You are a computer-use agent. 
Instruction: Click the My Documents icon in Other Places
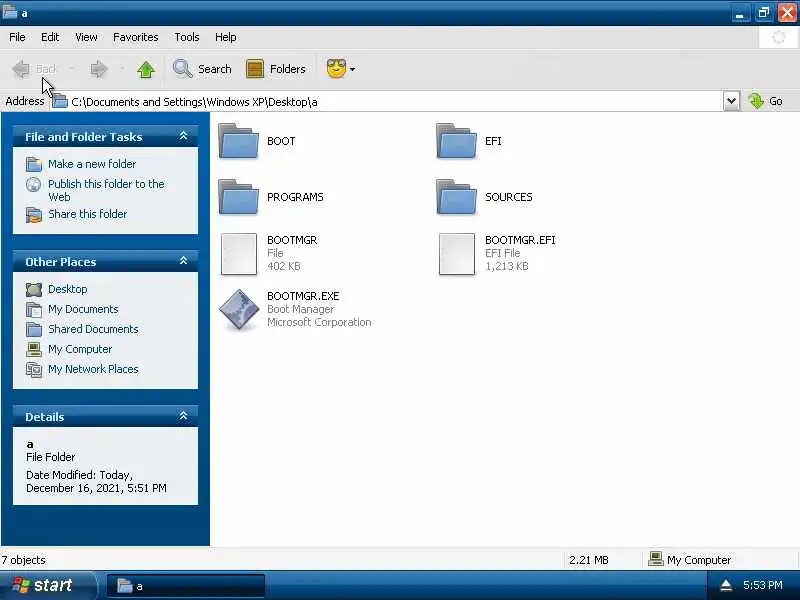(x=34, y=309)
